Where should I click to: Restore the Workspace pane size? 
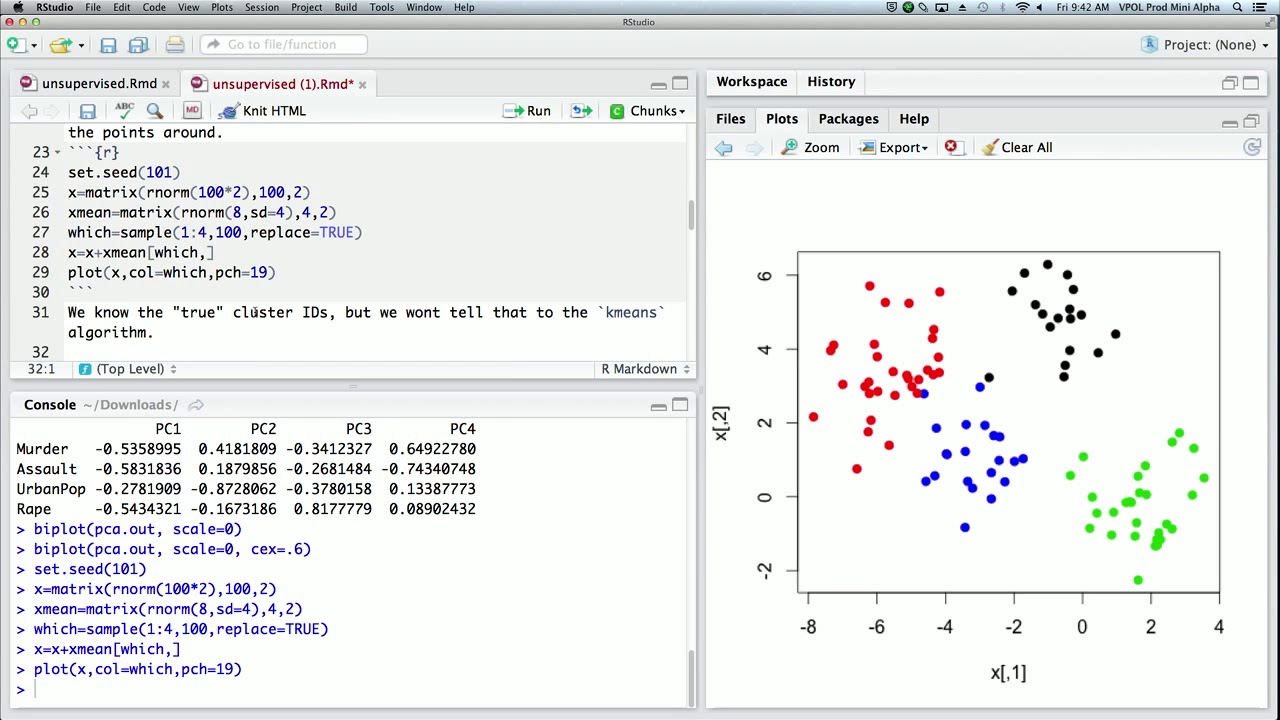click(1230, 83)
